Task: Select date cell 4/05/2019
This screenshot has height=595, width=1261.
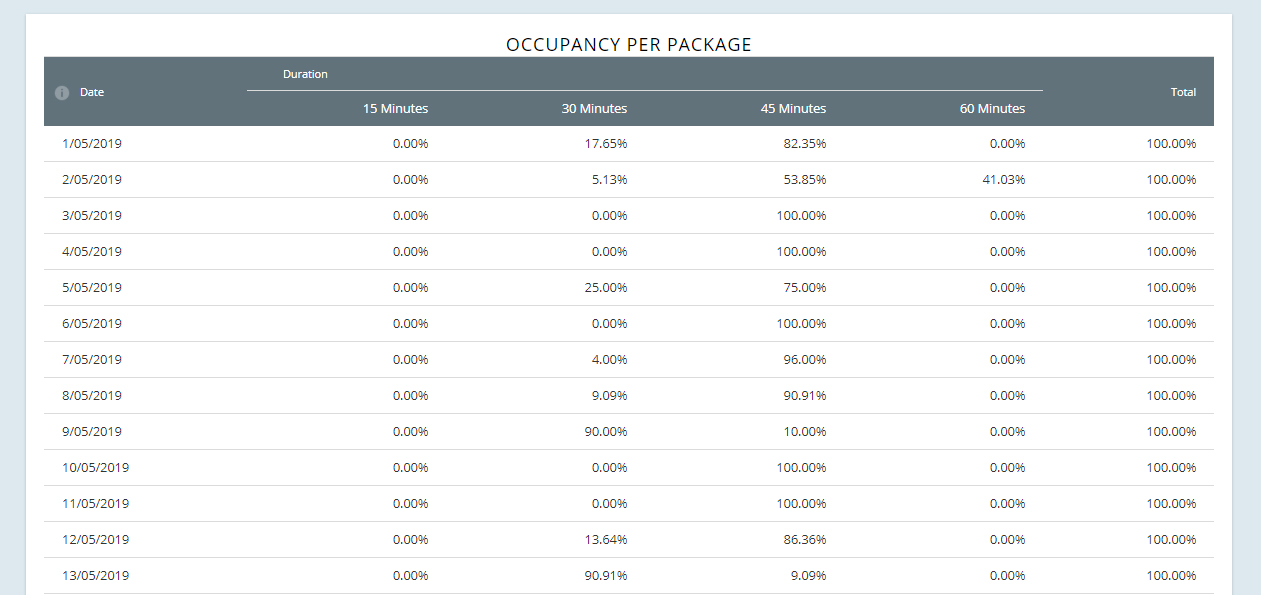Action: click(x=92, y=252)
